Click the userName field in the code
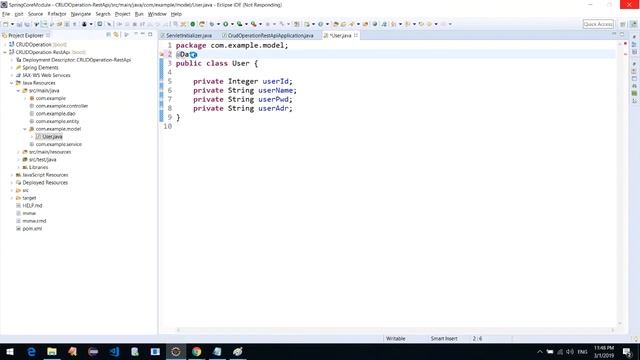 coord(275,90)
